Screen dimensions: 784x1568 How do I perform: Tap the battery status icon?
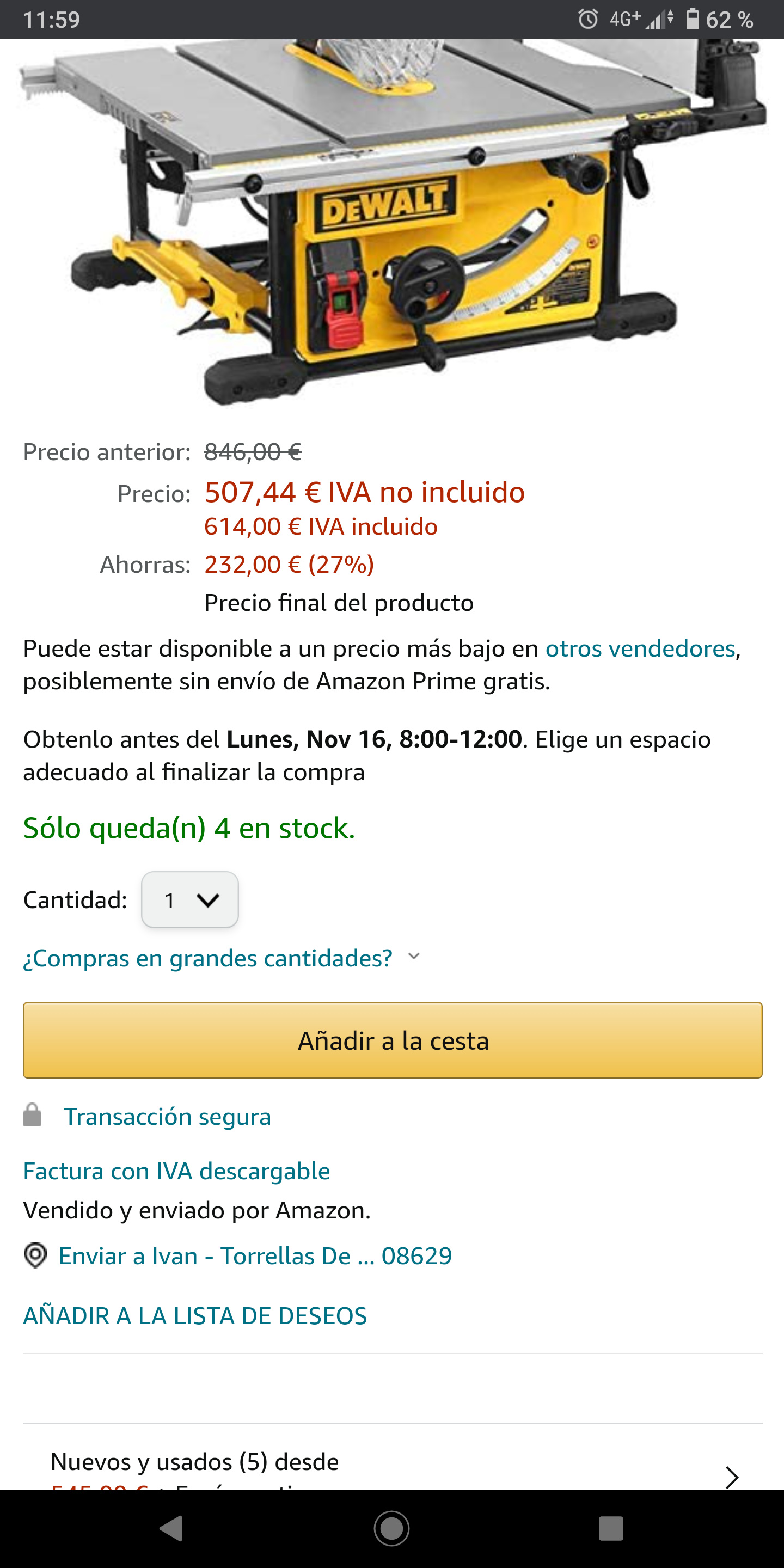(x=693, y=20)
